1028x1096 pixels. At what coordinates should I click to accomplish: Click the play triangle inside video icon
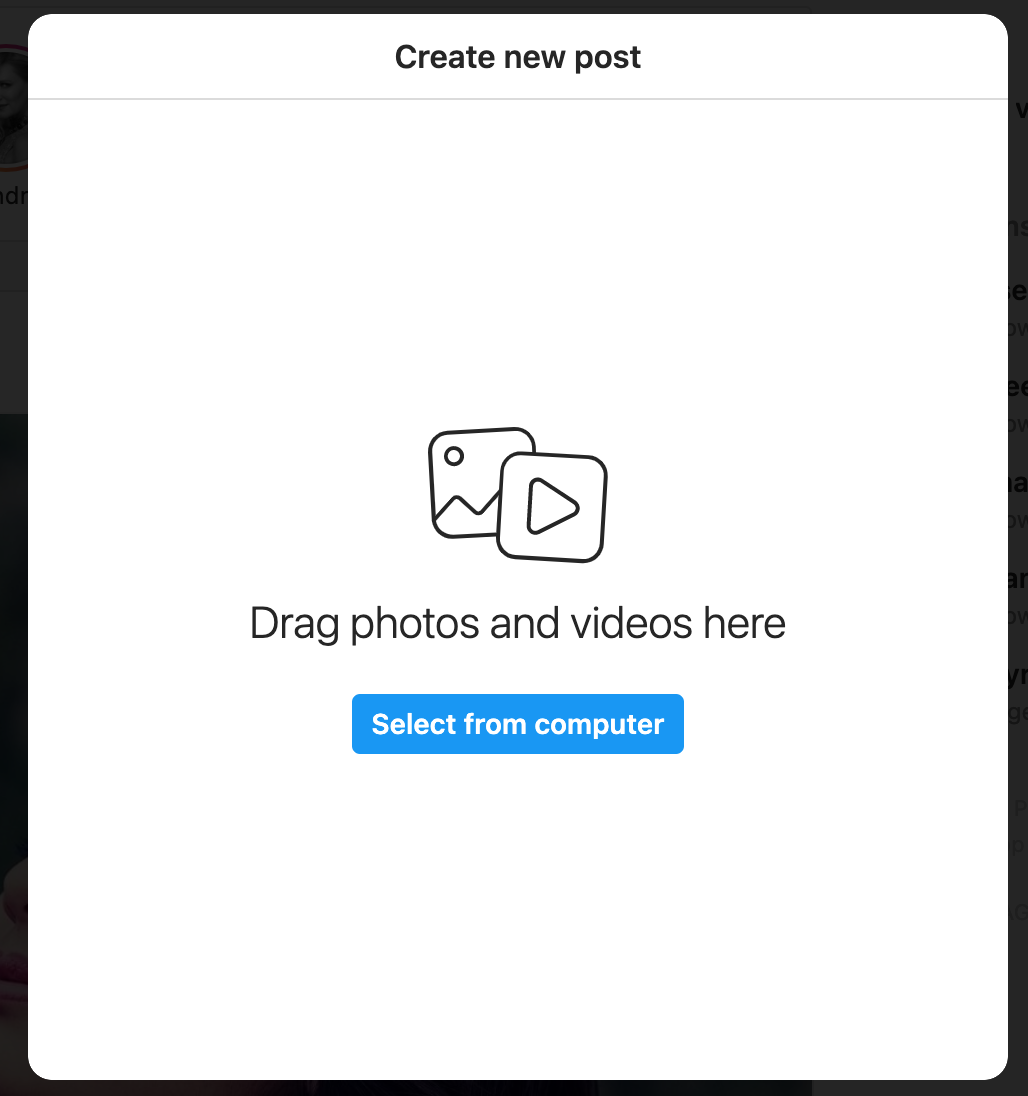click(x=552, y=506)
